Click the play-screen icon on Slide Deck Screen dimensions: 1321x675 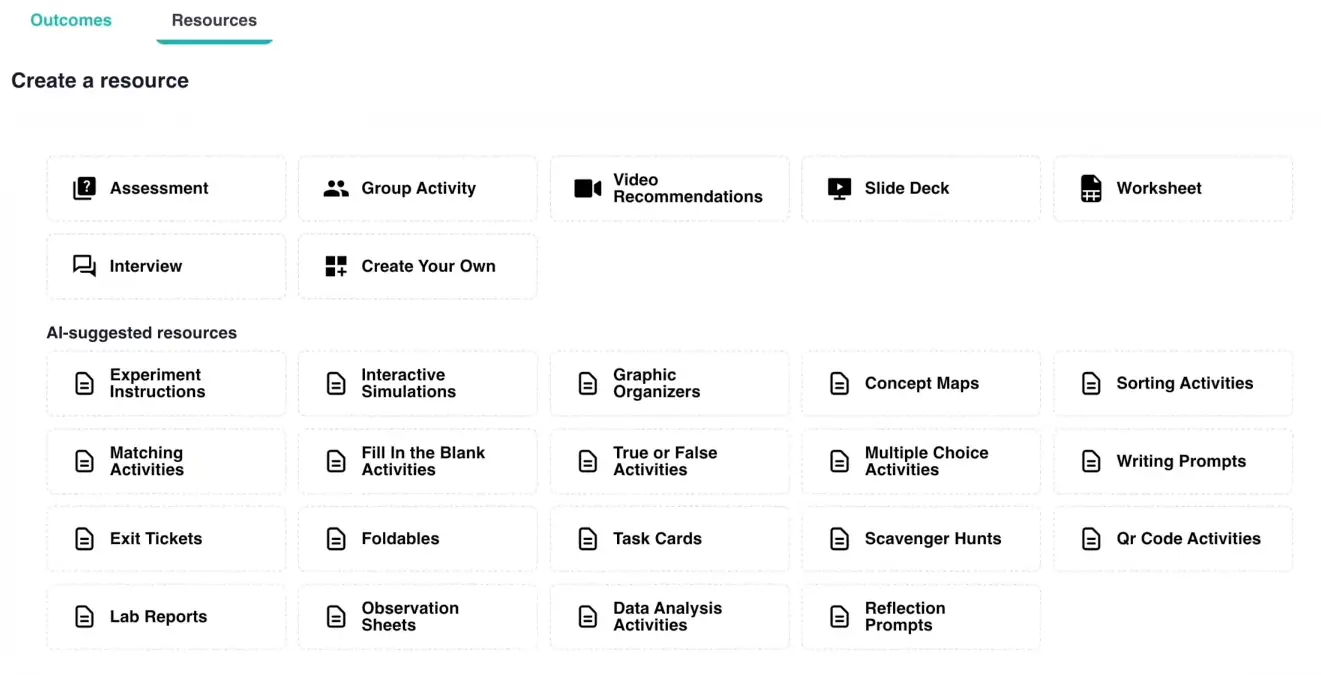pos(839,188)
